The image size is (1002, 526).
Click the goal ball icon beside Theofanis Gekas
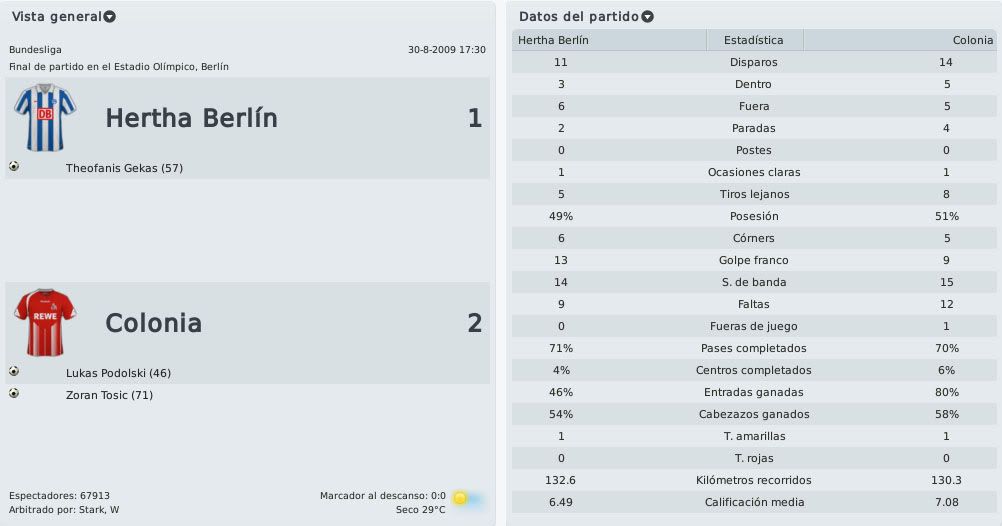coord(14,166)
